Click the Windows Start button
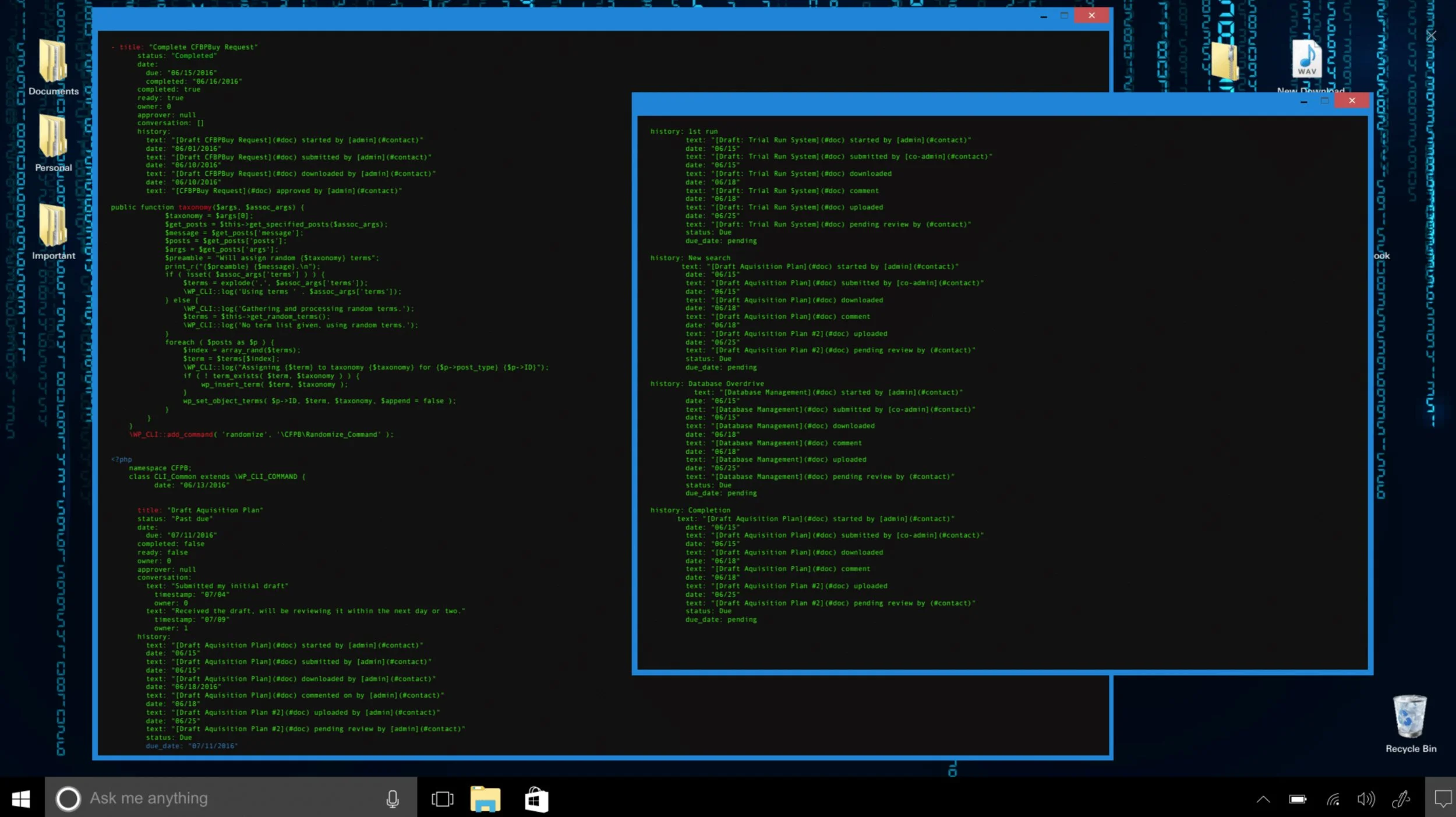This screenshot has height=817, width=1456. [22, 799]
